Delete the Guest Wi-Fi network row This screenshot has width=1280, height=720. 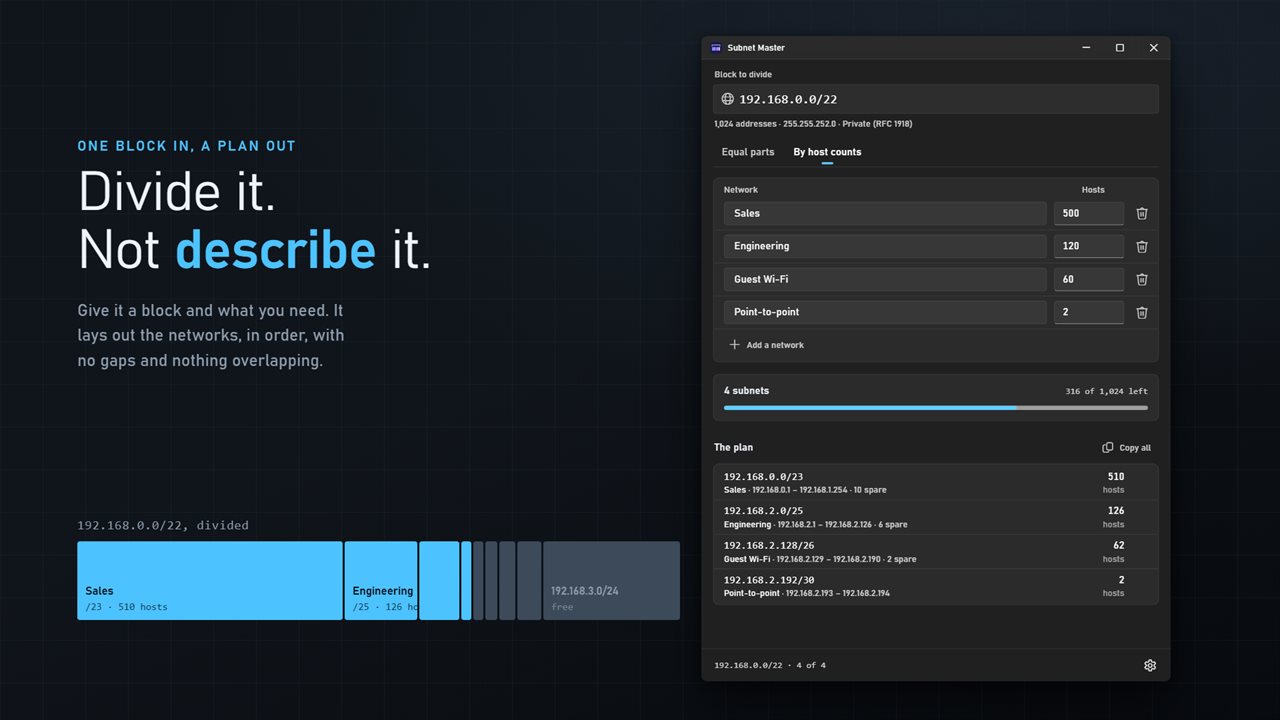[1142, 279]
